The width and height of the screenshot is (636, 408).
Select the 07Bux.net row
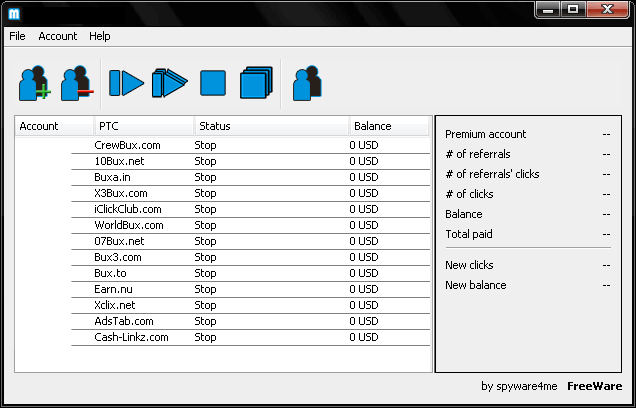[250, 241]
